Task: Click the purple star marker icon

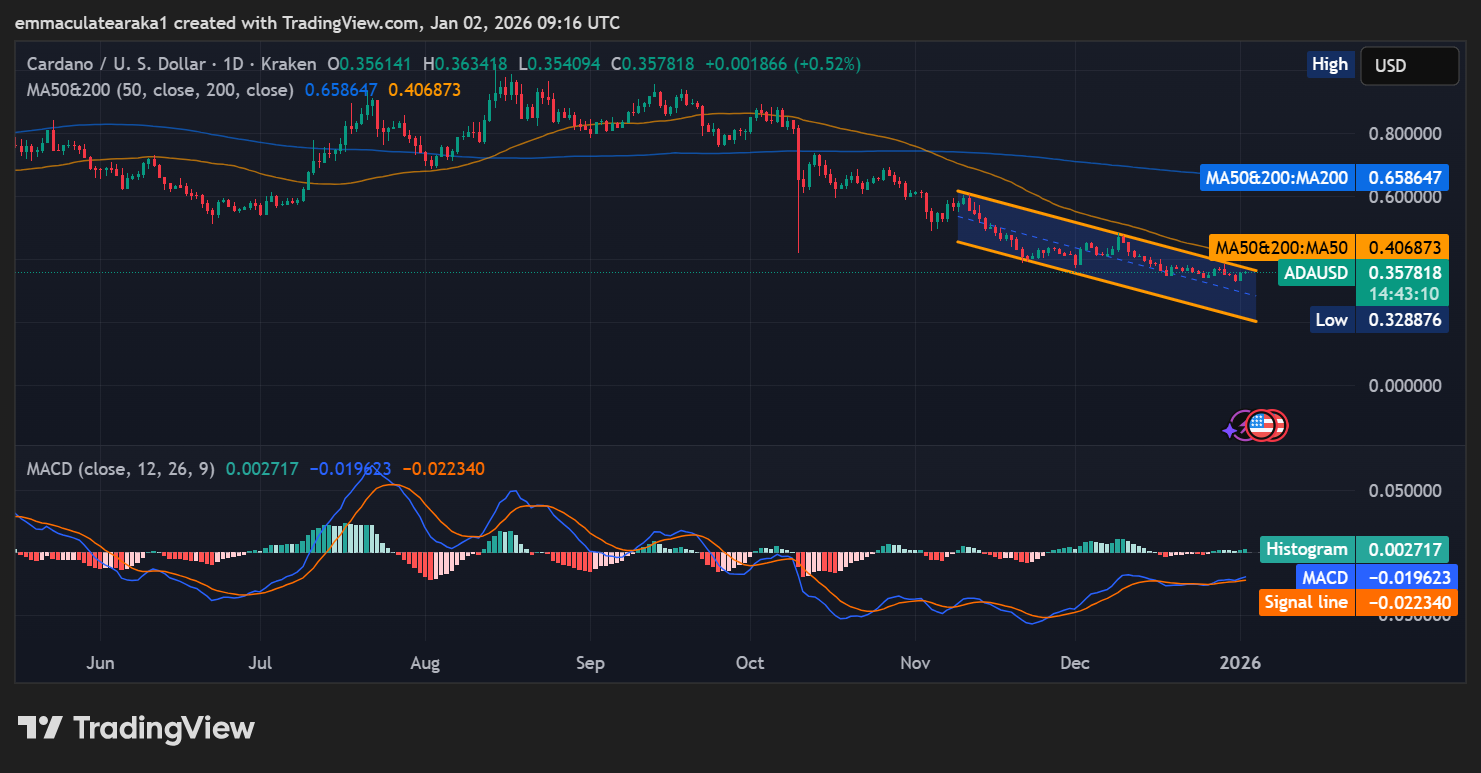Action: click(1229, 430)
